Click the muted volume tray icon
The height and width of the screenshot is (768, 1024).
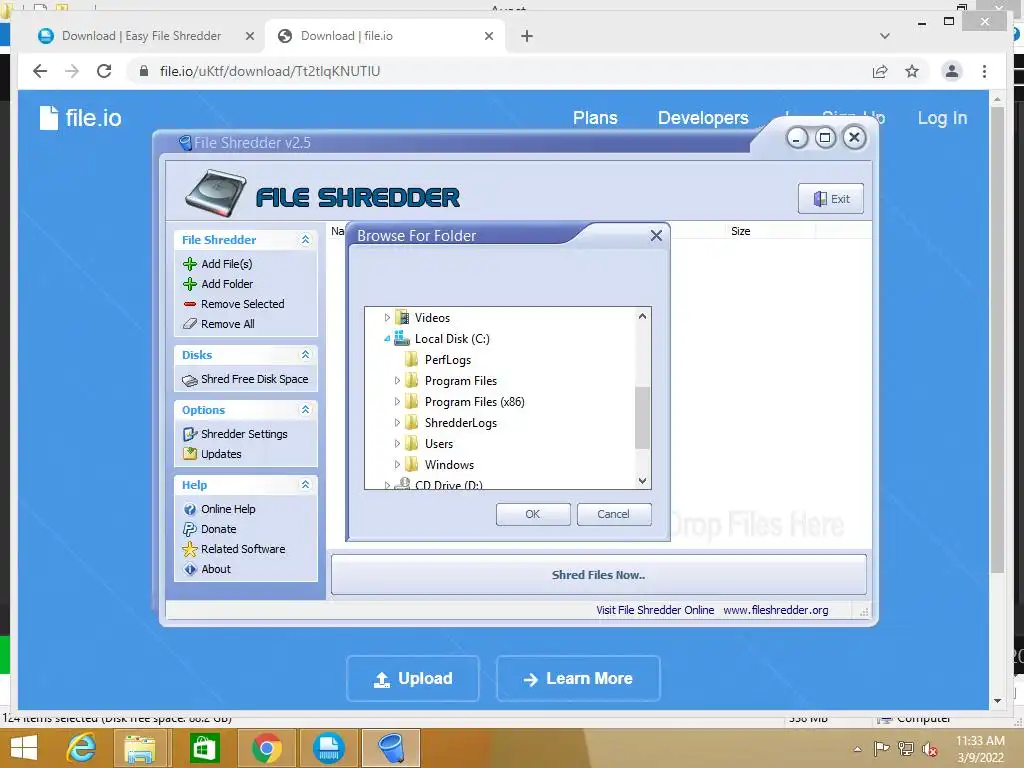click(x=929, y=749)
